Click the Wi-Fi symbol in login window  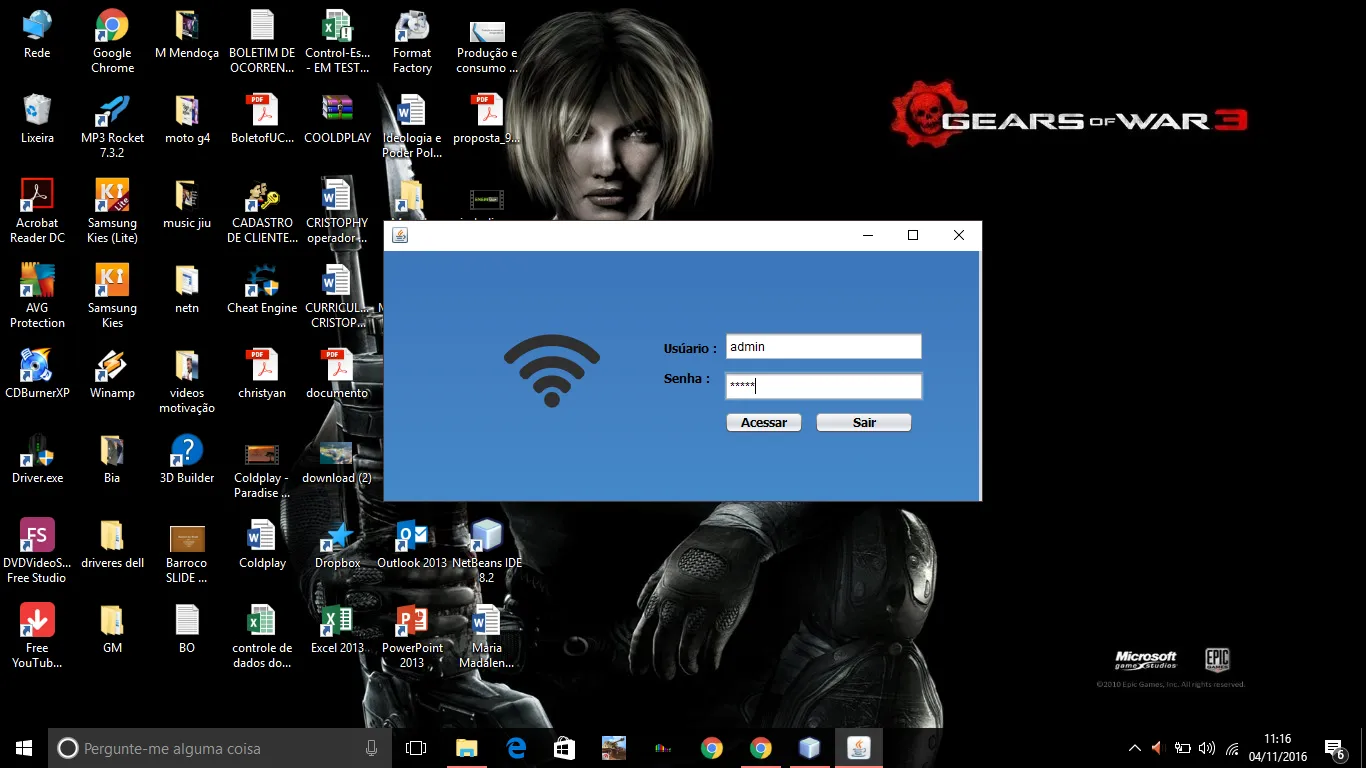point(551,370)
